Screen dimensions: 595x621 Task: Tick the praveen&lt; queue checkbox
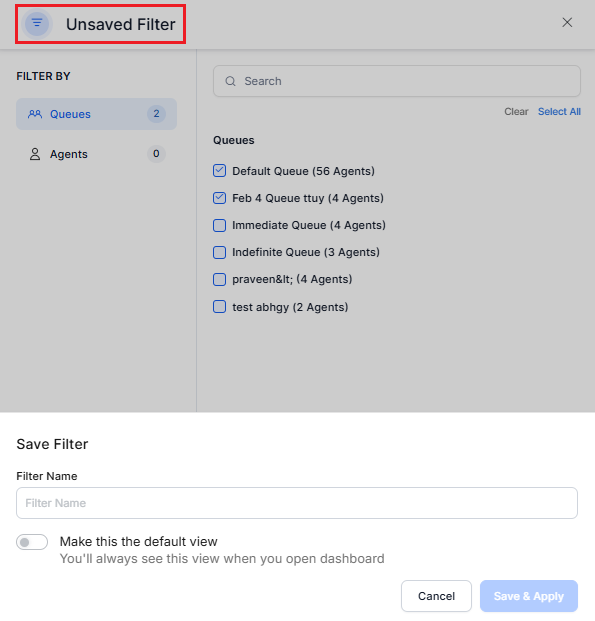[x=219, y=279]
